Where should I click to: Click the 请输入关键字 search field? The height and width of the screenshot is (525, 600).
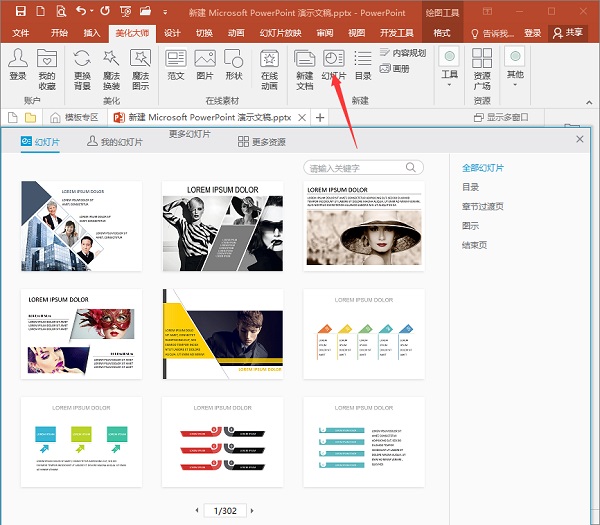point(363,168)
